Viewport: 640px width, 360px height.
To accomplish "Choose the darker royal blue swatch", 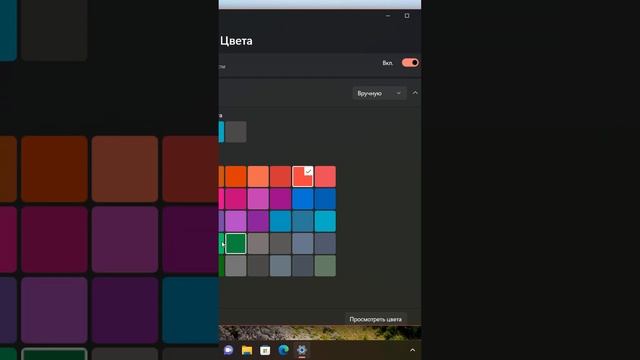I will 325,199.
